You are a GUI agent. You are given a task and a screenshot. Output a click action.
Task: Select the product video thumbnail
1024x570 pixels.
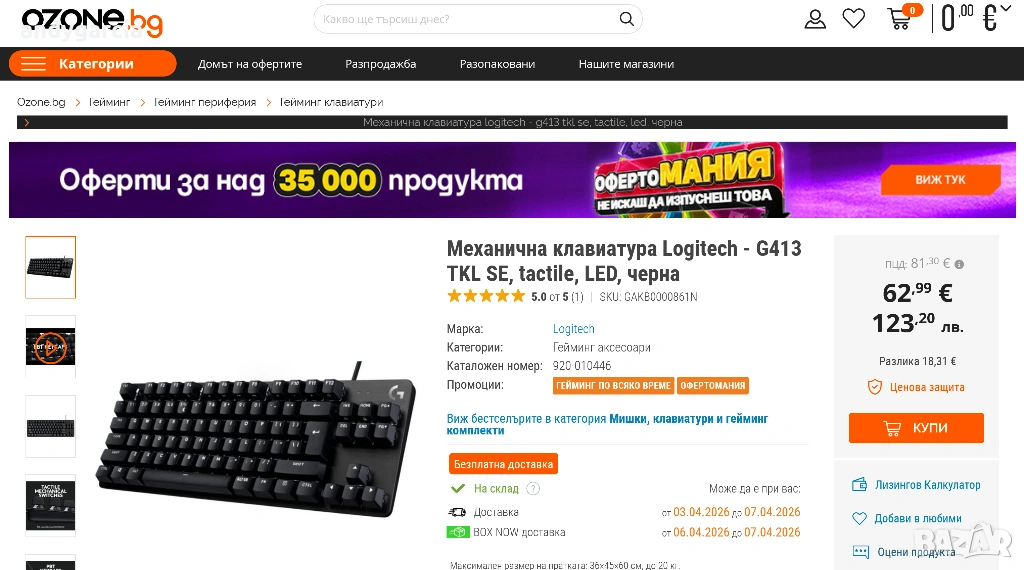click(50, 346)
